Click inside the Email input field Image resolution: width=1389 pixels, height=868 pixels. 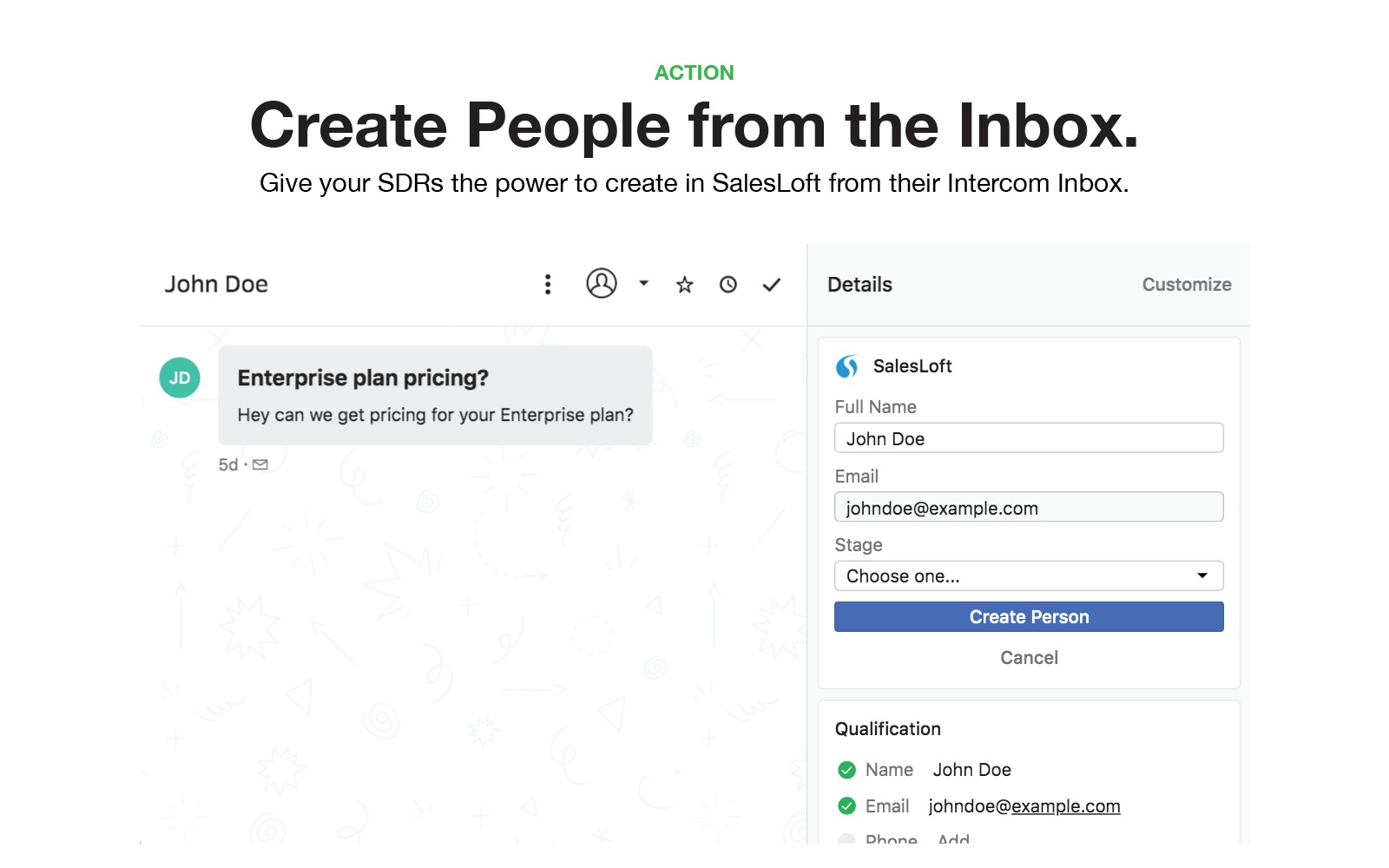(1029, 508)
